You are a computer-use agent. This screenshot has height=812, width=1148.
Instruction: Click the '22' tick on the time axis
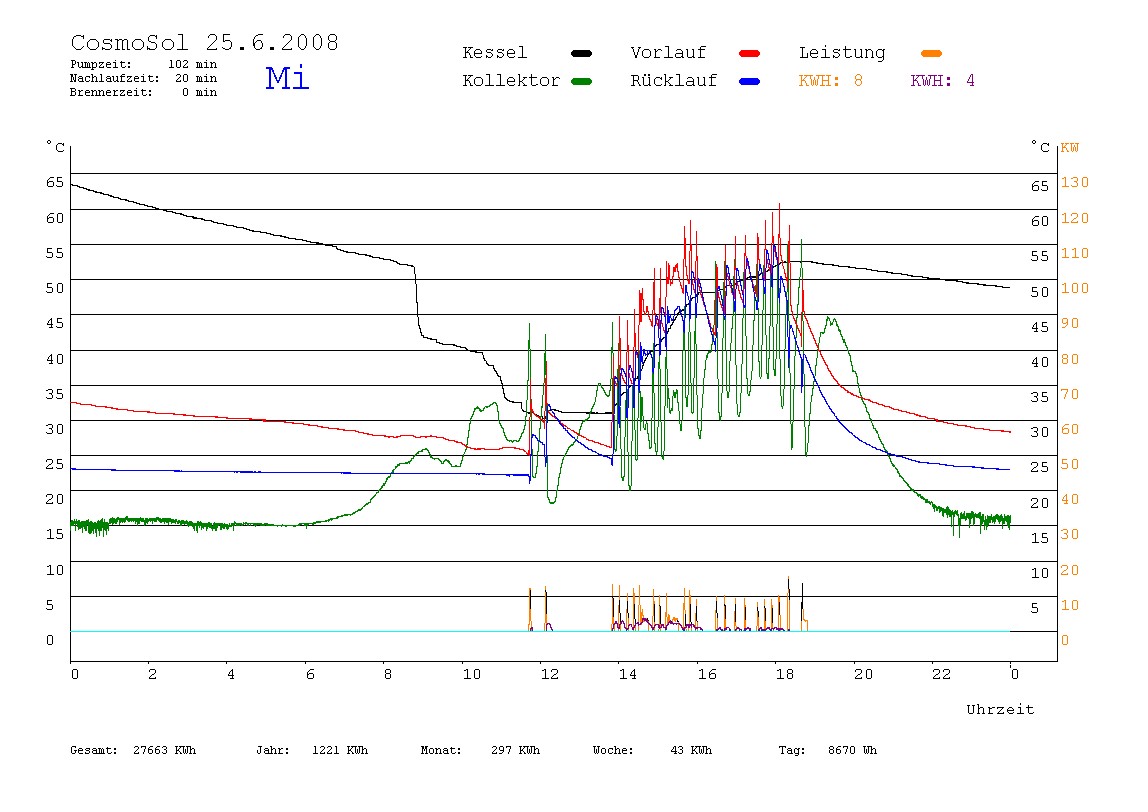pyautogui.click(x=942, y=674)
